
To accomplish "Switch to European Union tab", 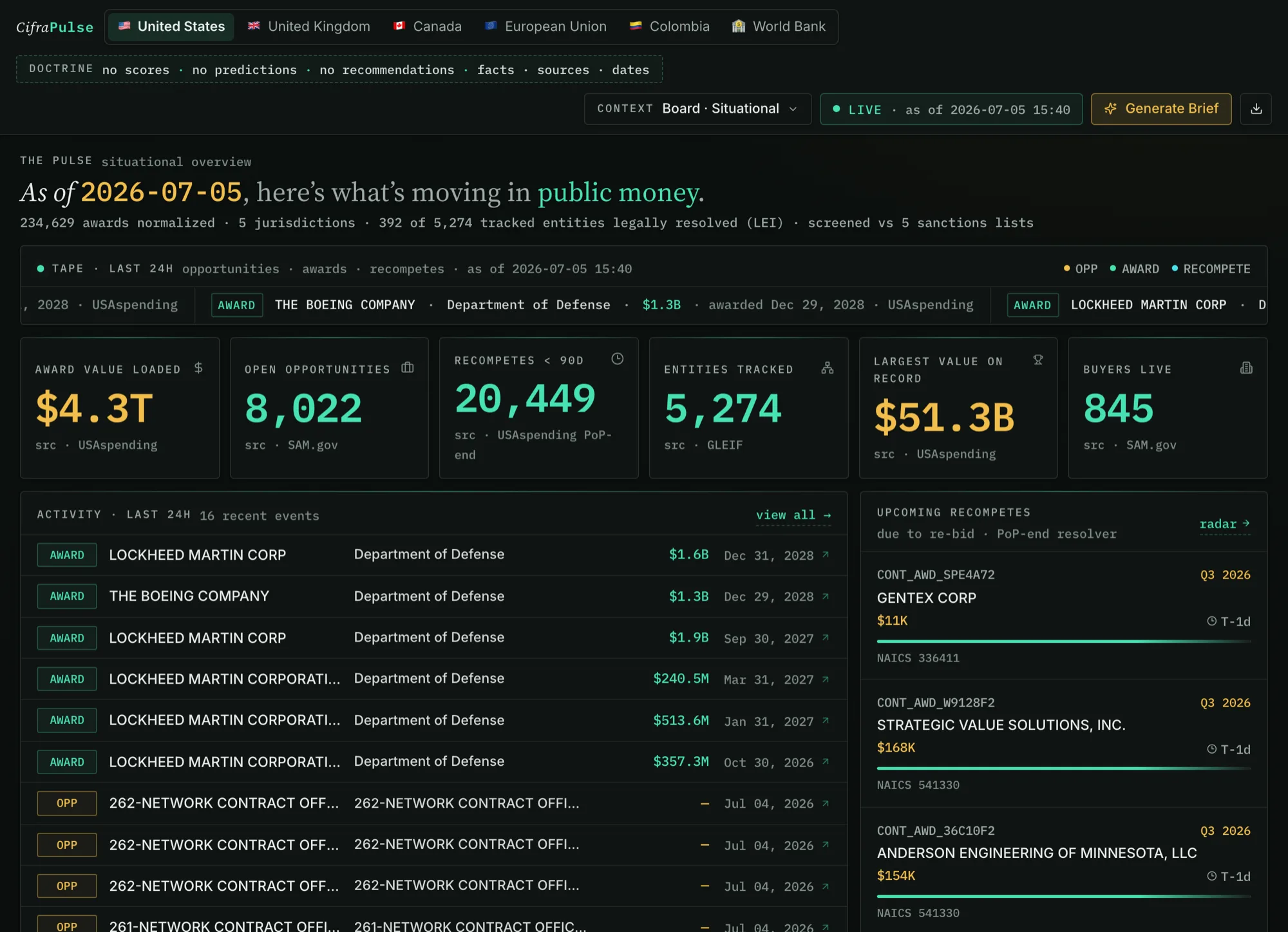I will coord(546,26).
